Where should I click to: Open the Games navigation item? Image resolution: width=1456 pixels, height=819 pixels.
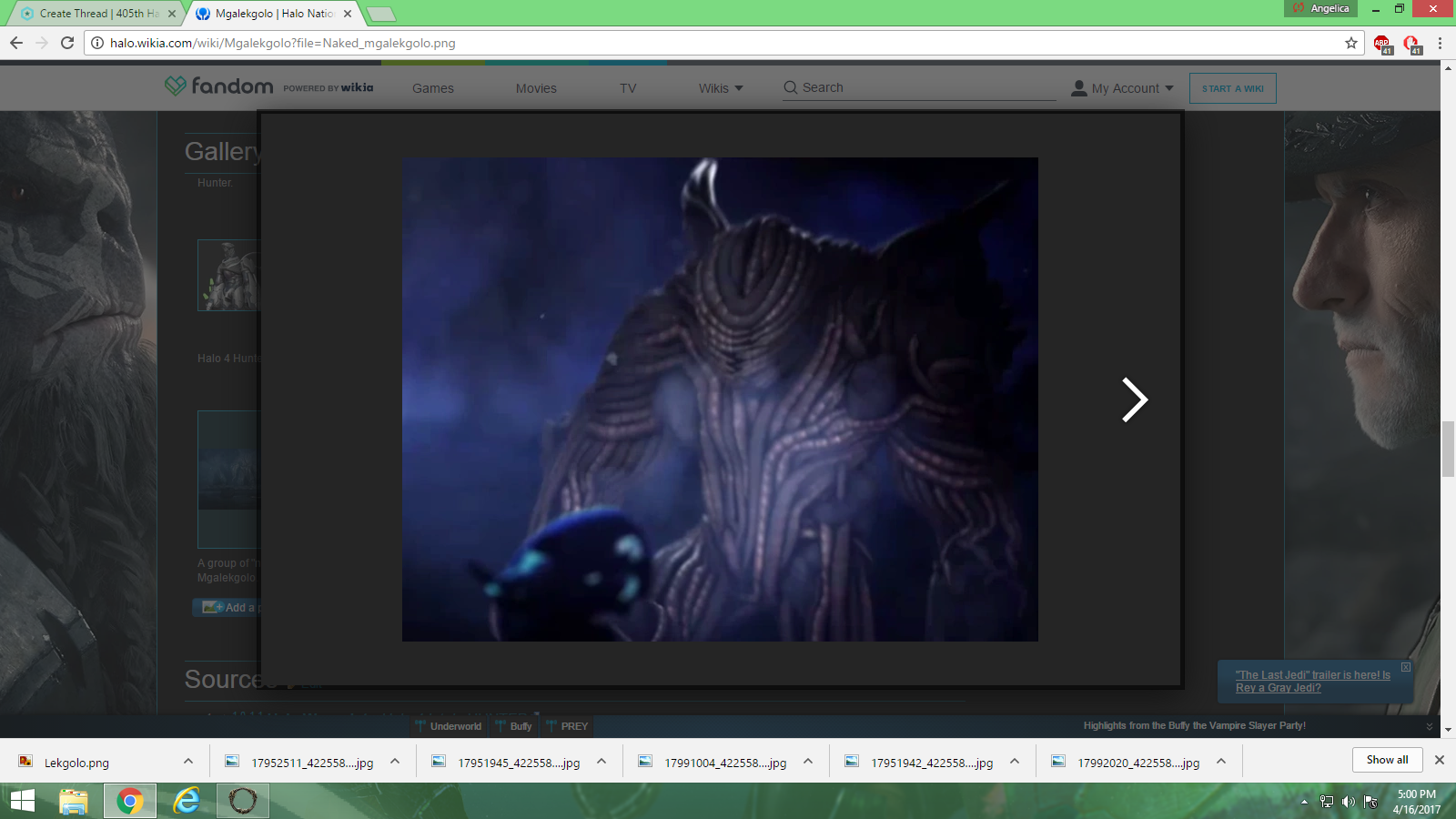tap(433, 88)
